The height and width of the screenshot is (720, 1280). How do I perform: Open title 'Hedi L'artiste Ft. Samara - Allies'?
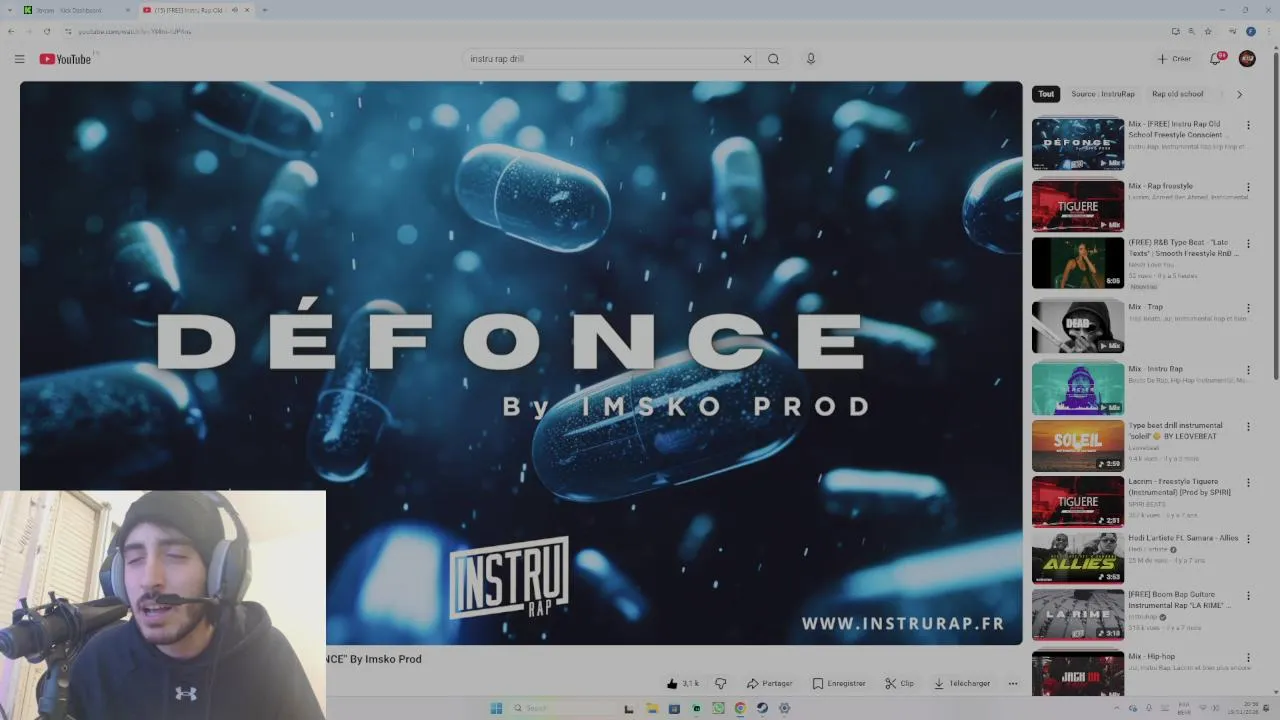tap(1183, 538)
